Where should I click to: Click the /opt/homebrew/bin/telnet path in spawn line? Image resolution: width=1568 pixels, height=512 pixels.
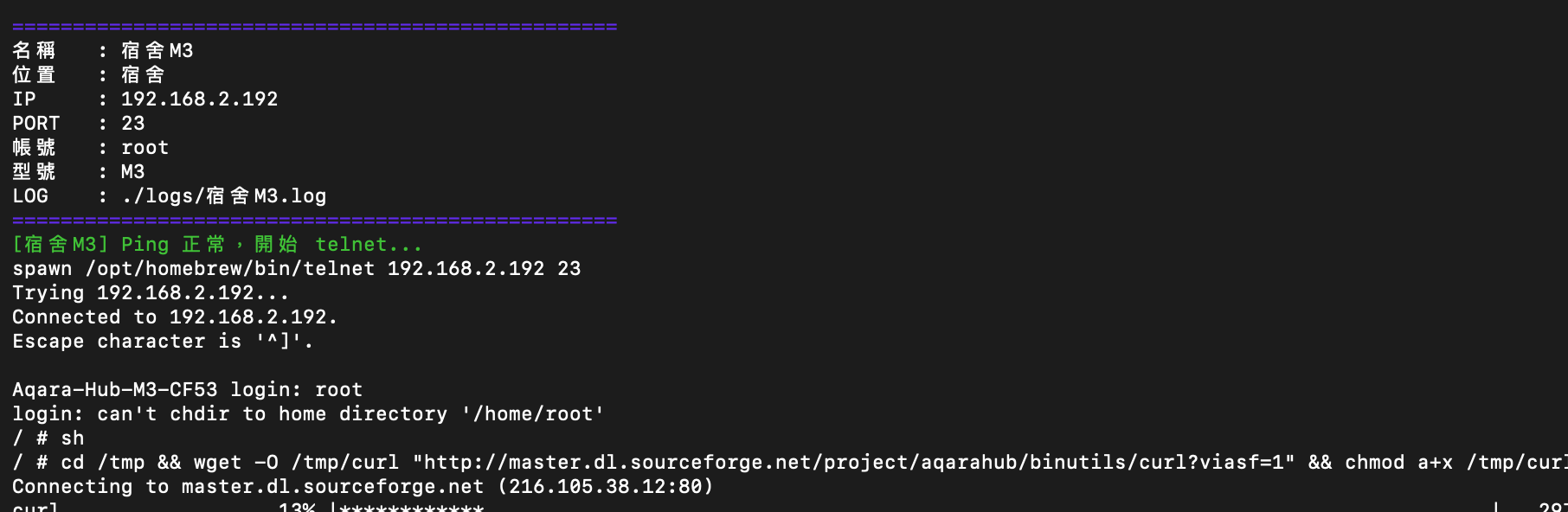point(229,269)
